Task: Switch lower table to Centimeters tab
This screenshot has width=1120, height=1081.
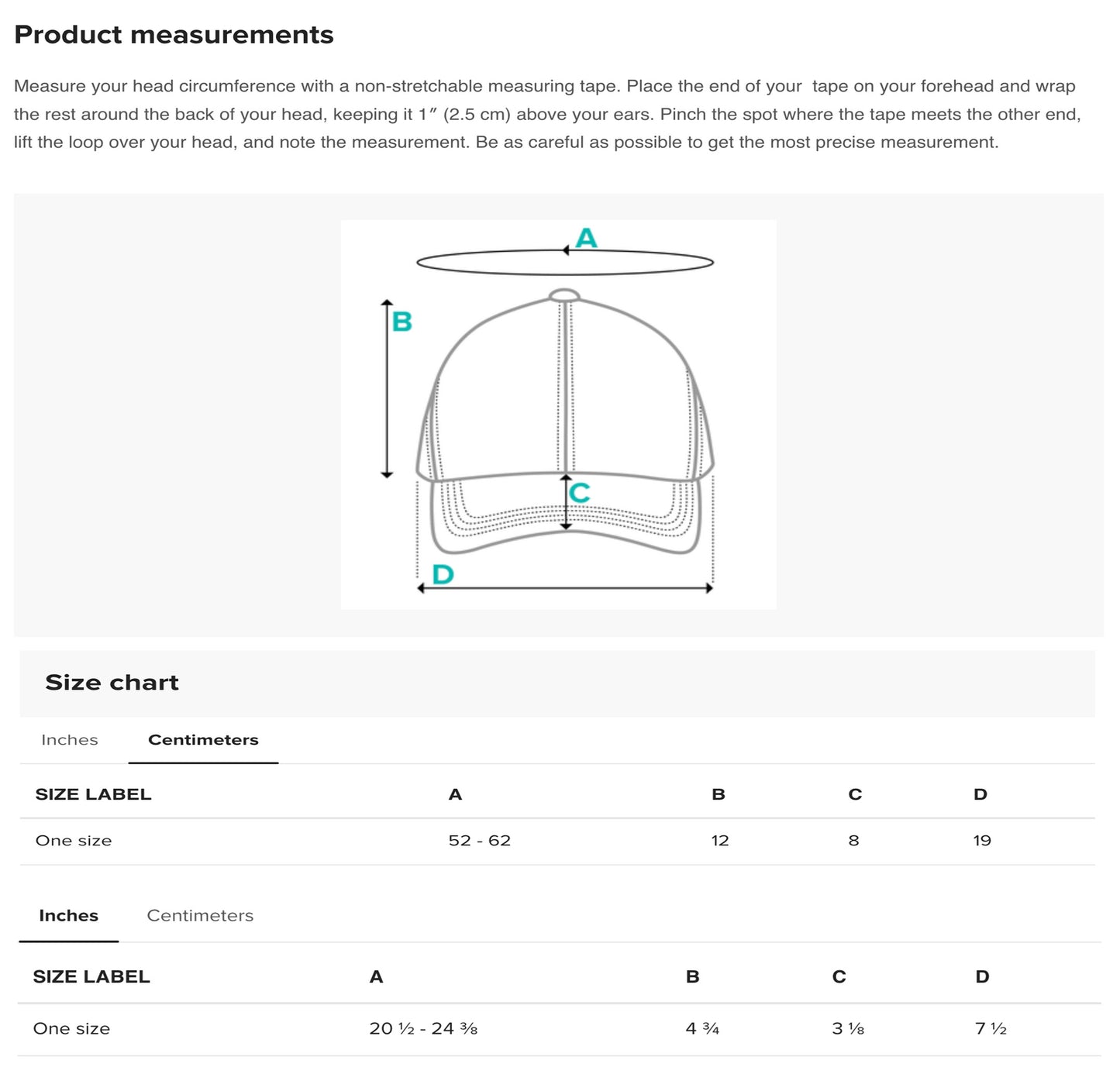Action: click(200, 916)
